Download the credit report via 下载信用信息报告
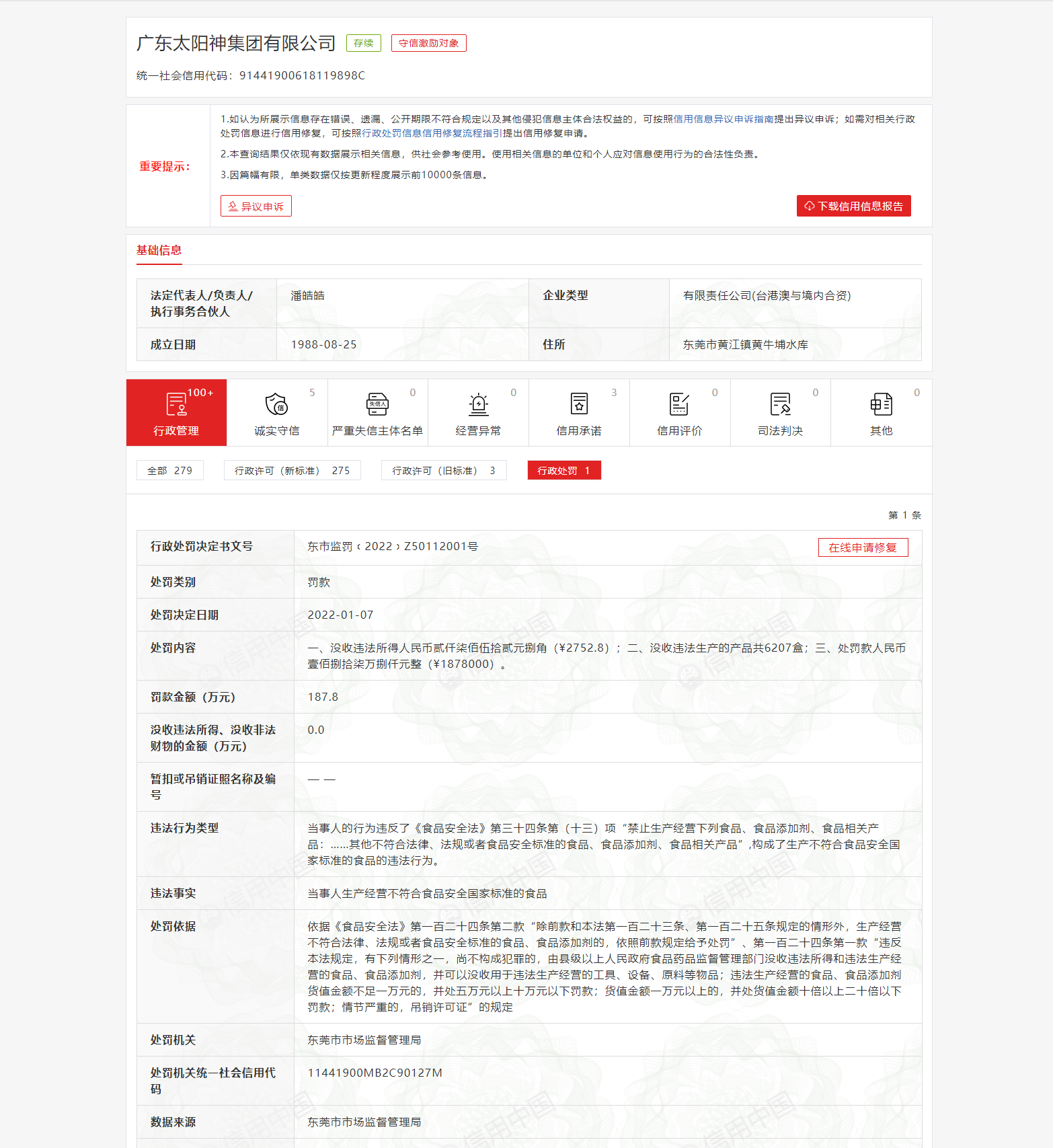The width and height of the screenshot is (1053, 1148). click(853, 206)
